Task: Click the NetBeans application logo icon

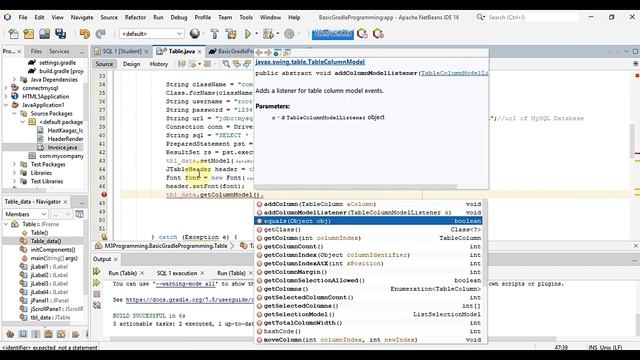Action: pyautogui.click(x=7, y=17)
